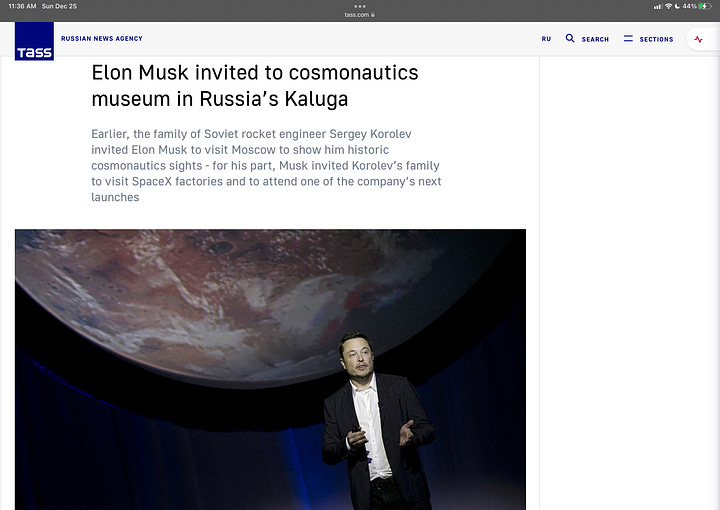Image resolution: width=720 pixels, height=510 pixels.
Task: Tap the Wi-Fi status icon
Action: [x=669, y=6]
